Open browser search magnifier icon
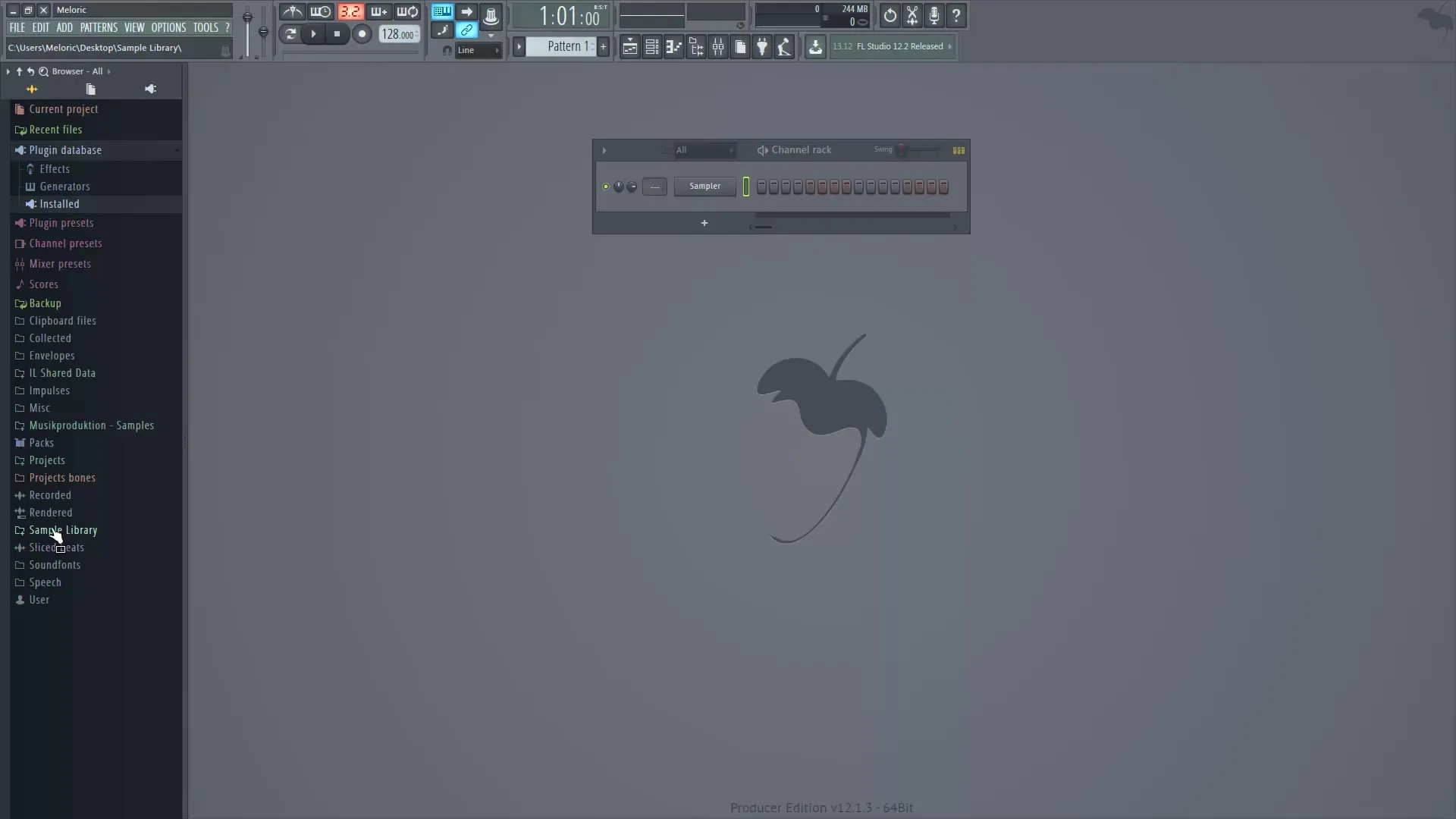 [43, 71]
